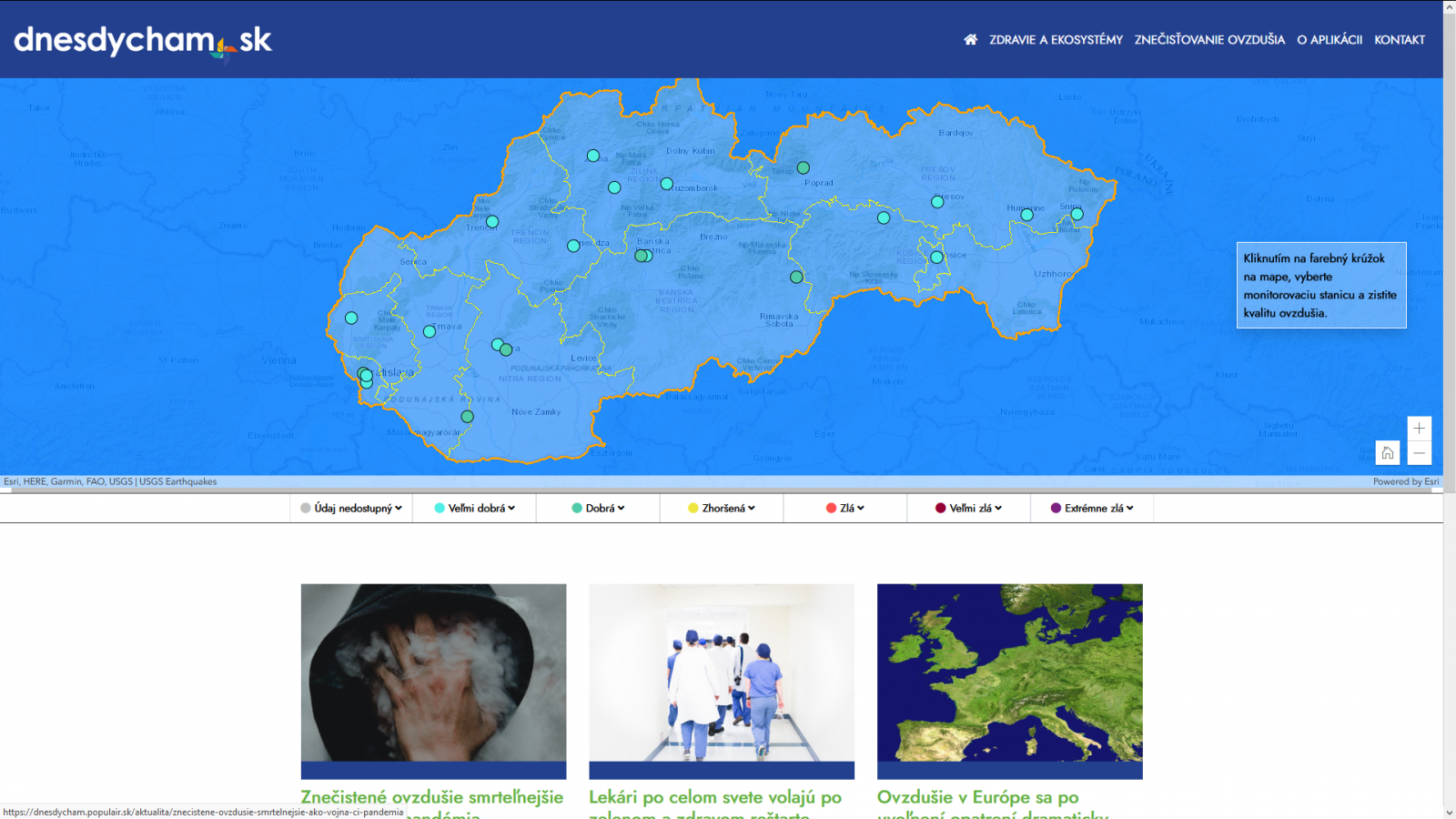Expand the Veľmi dobrá legend dropdown
The height and width of the screenshot is (819, 1456).
[474, 509]
